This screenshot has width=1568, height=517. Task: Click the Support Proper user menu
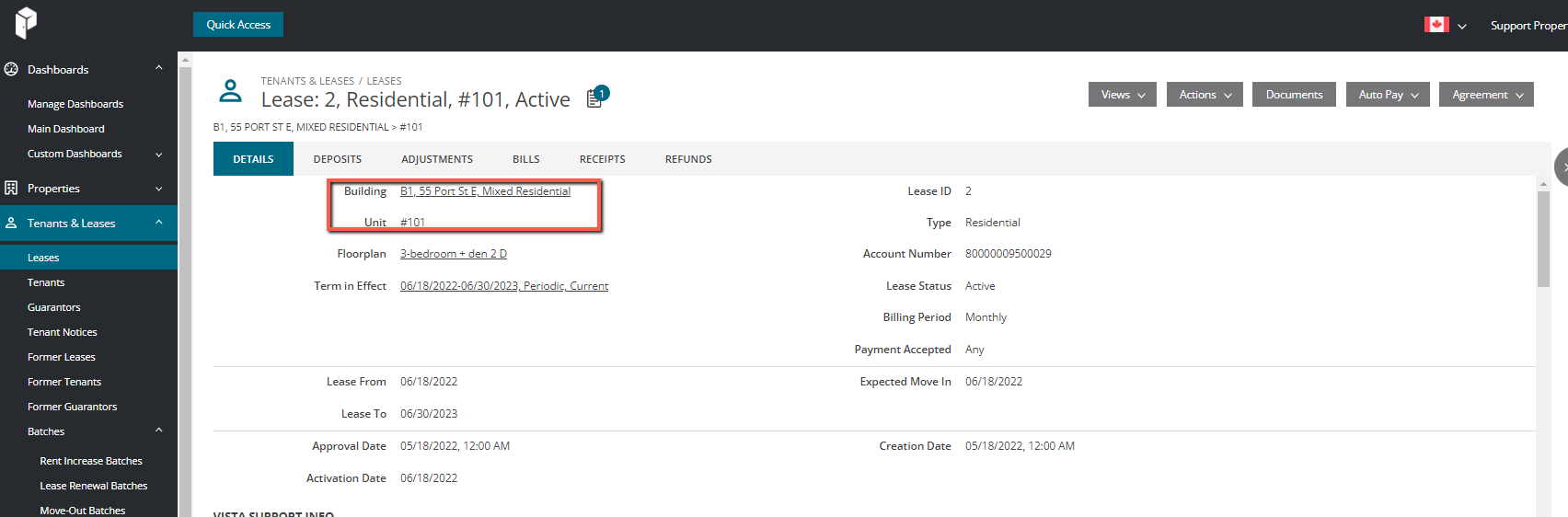pyautogui.click(x=1528, y=26)
